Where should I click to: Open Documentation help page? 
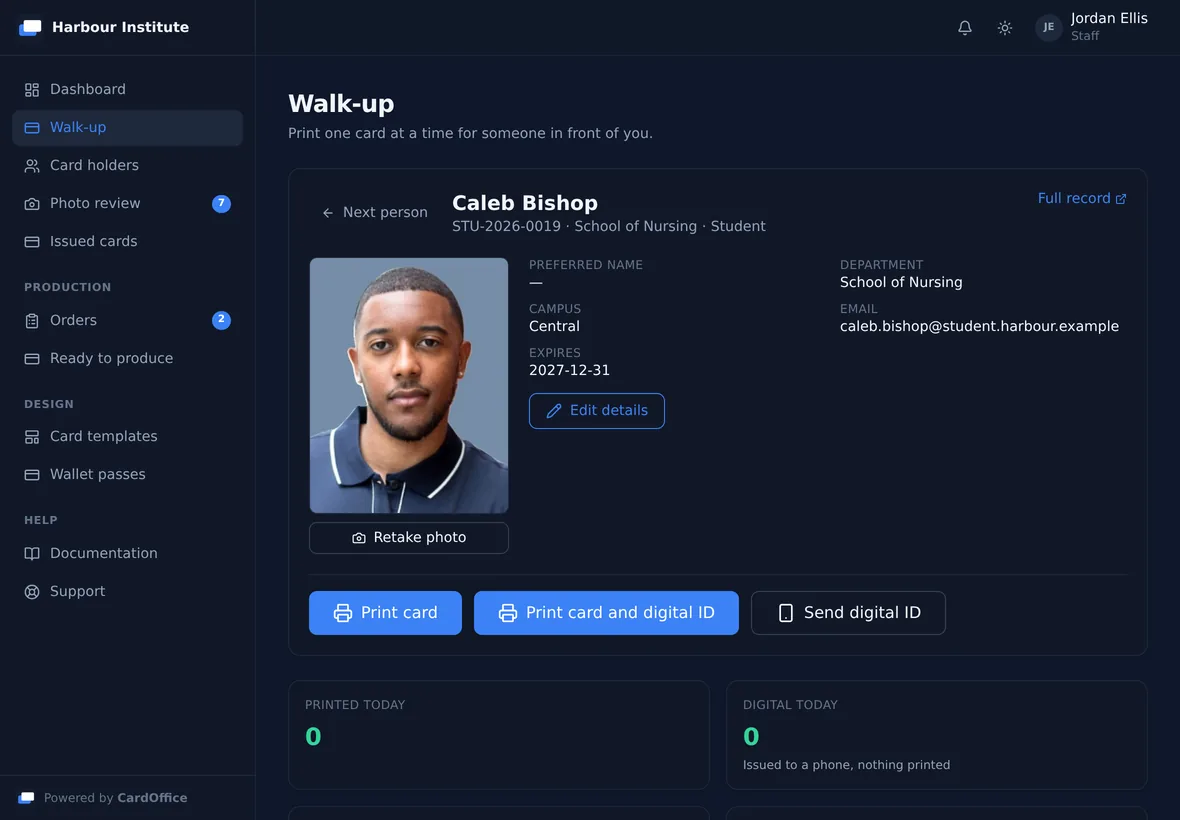(127, 554)
